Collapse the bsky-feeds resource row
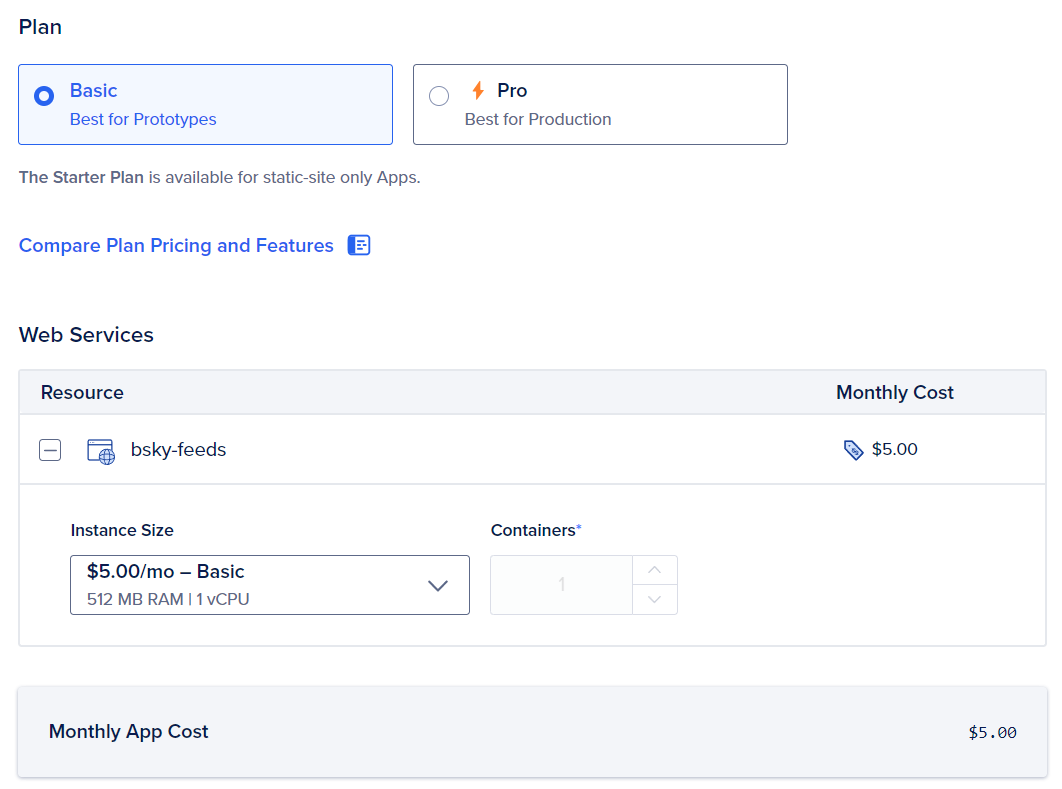The image size is (1062, 789). point(50,450)
